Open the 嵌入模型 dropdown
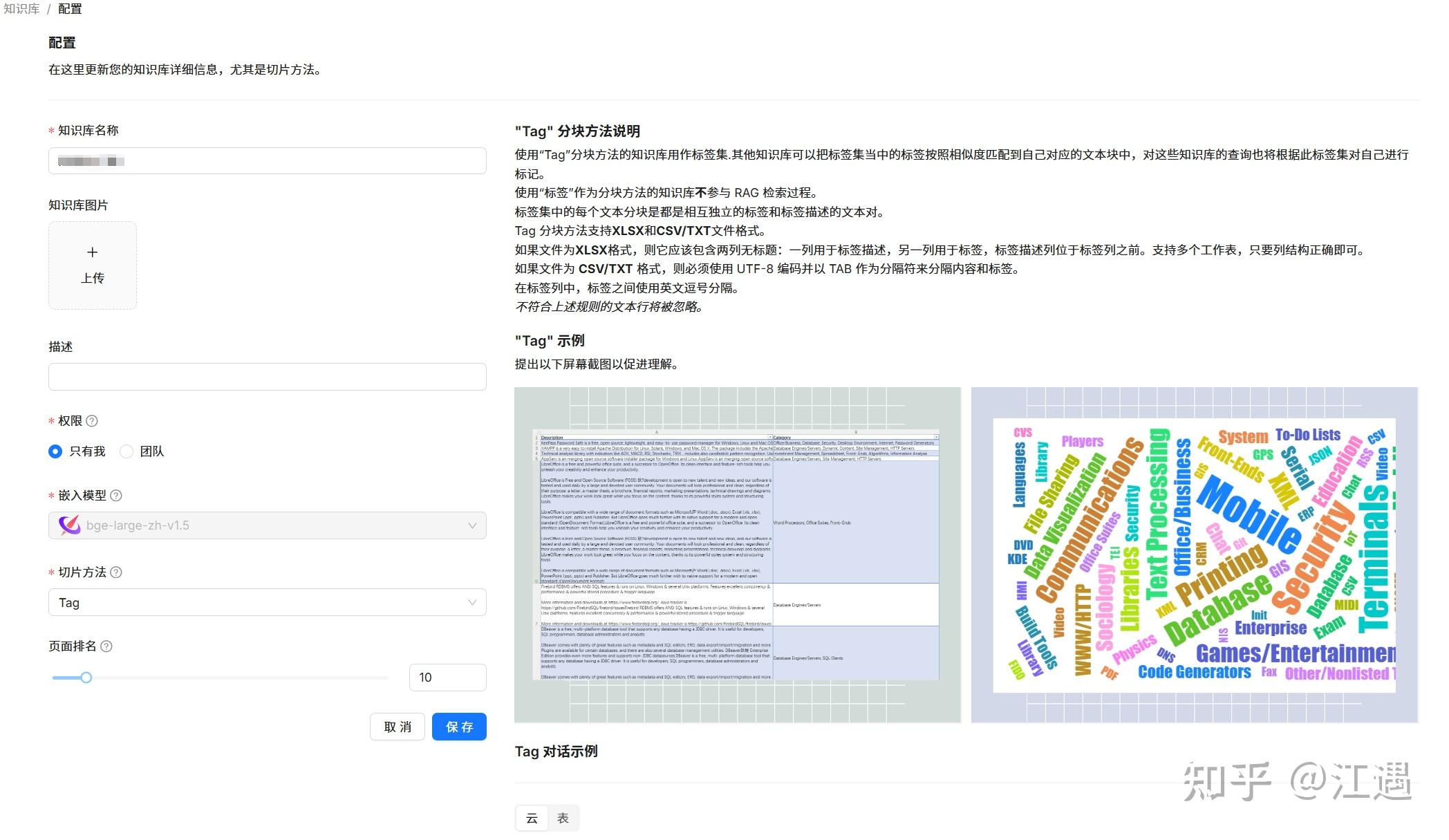1449x840 pixels. pos(472,525)
